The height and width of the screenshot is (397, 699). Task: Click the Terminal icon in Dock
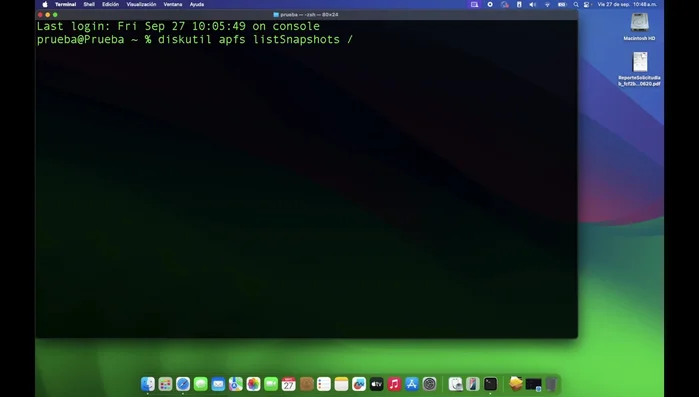click(x=490, y=384)
